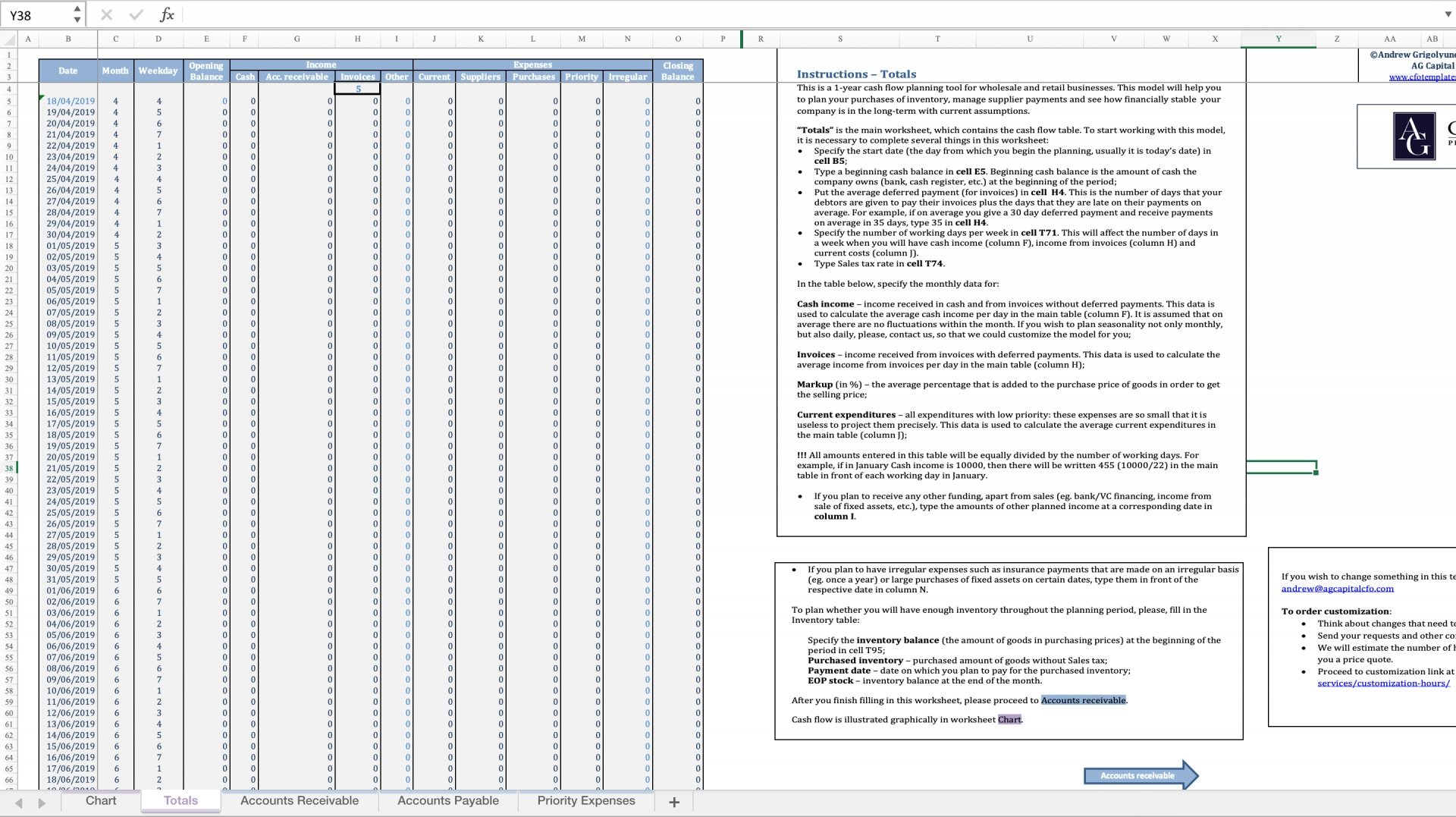
Task: Select the Totals sheet tab
Action: click(x=180, y=800)
